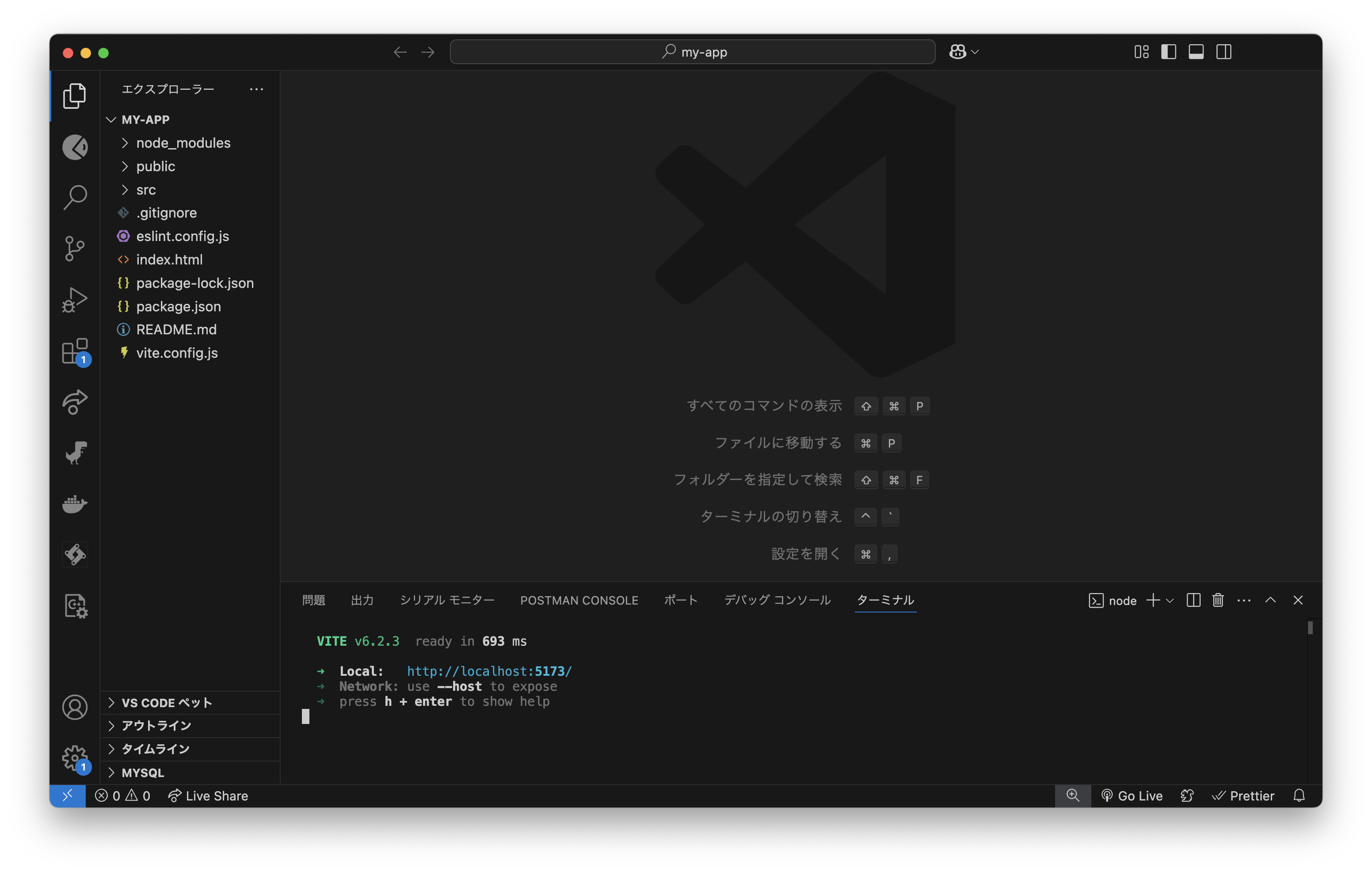Open the Source Control view
The width and height of the screenshot is (1372, 873).
(x=75, y=249)
